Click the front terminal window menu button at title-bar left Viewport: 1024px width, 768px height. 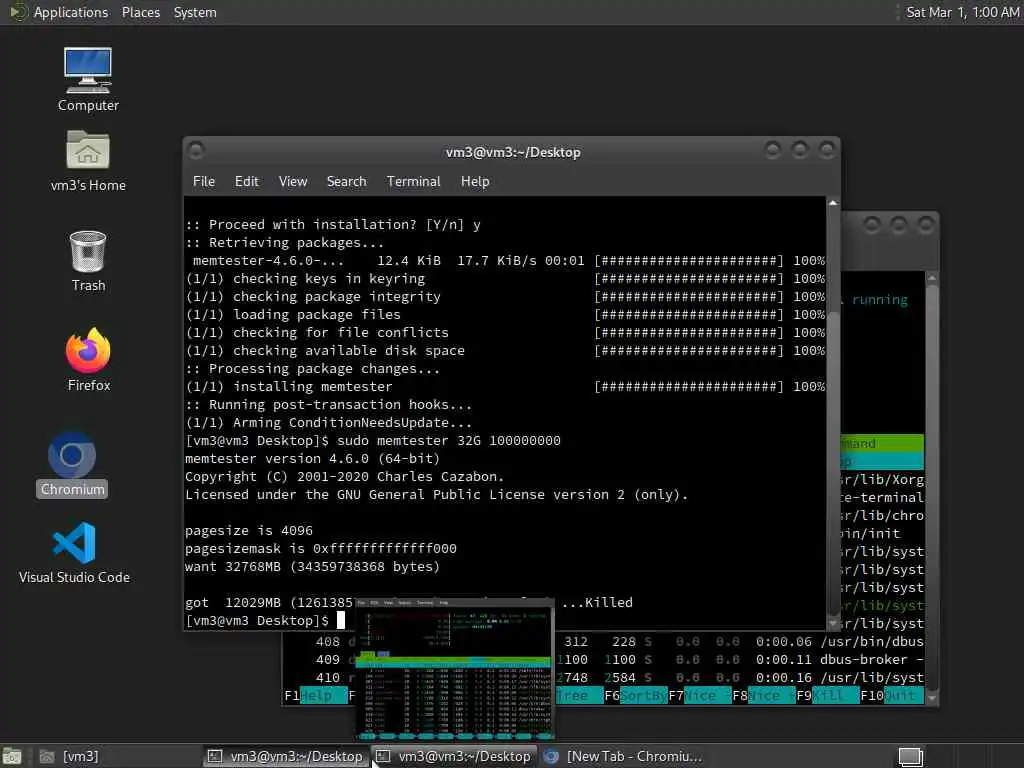click(x=196, y=151)
